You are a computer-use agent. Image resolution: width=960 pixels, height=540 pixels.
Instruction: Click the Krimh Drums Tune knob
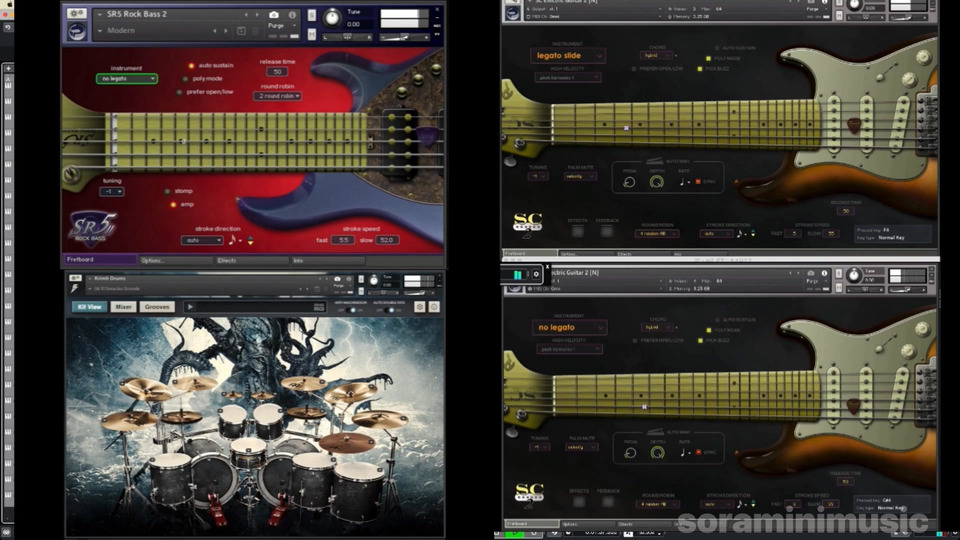pyautogui.click(x=374, y=280)
